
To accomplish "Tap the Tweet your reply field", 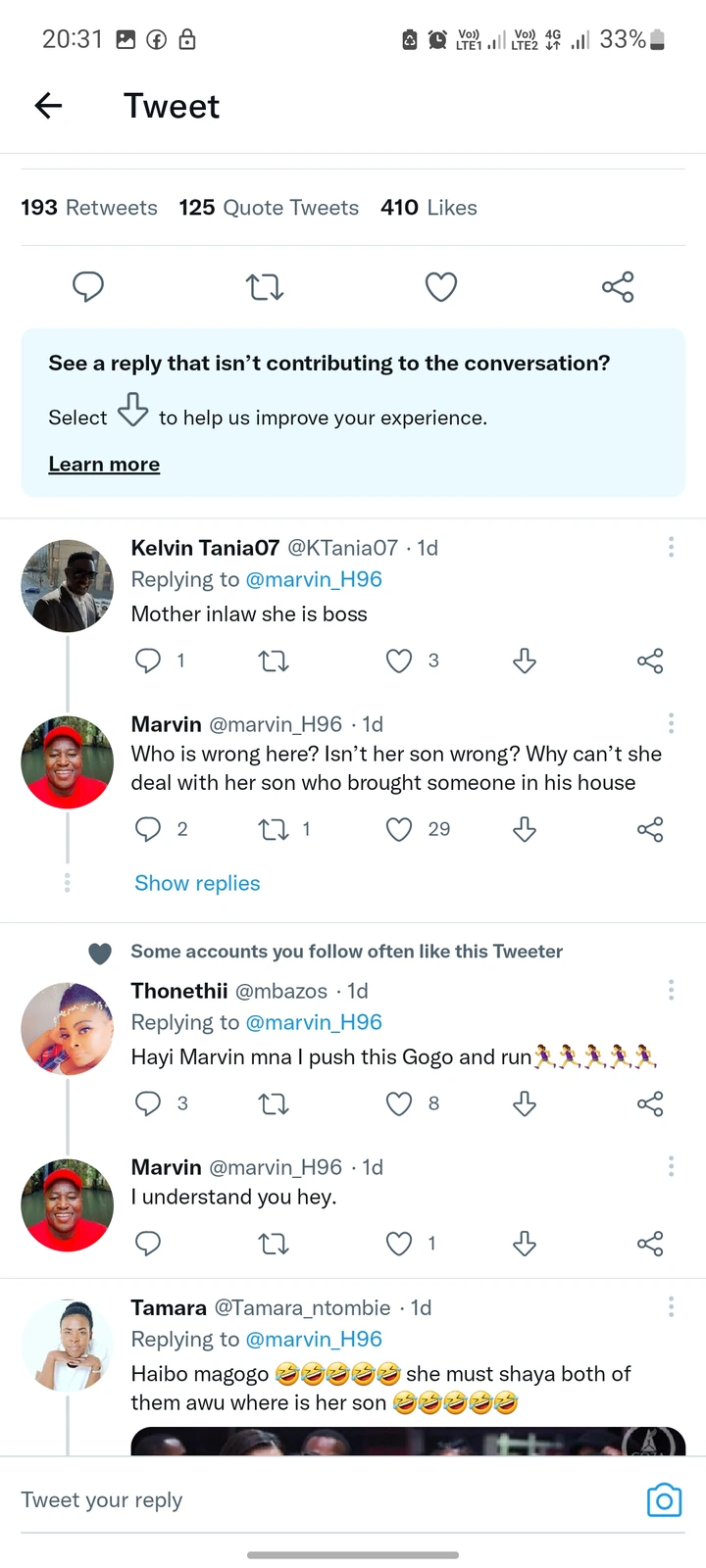I will coord(294,1499).
